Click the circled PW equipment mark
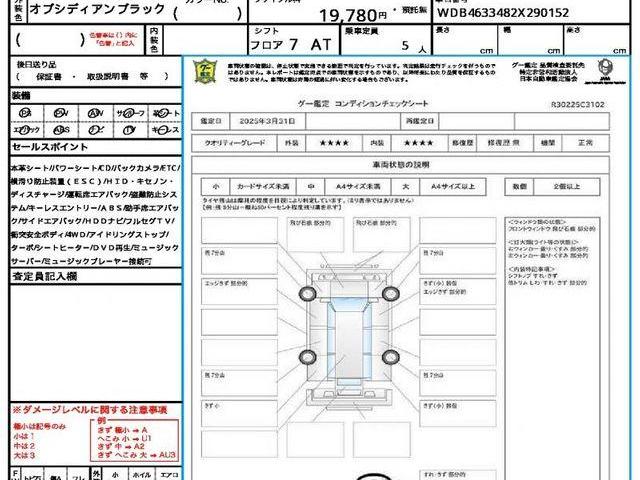The height and width of the screenshot is (480, 640). click(60, 113)
